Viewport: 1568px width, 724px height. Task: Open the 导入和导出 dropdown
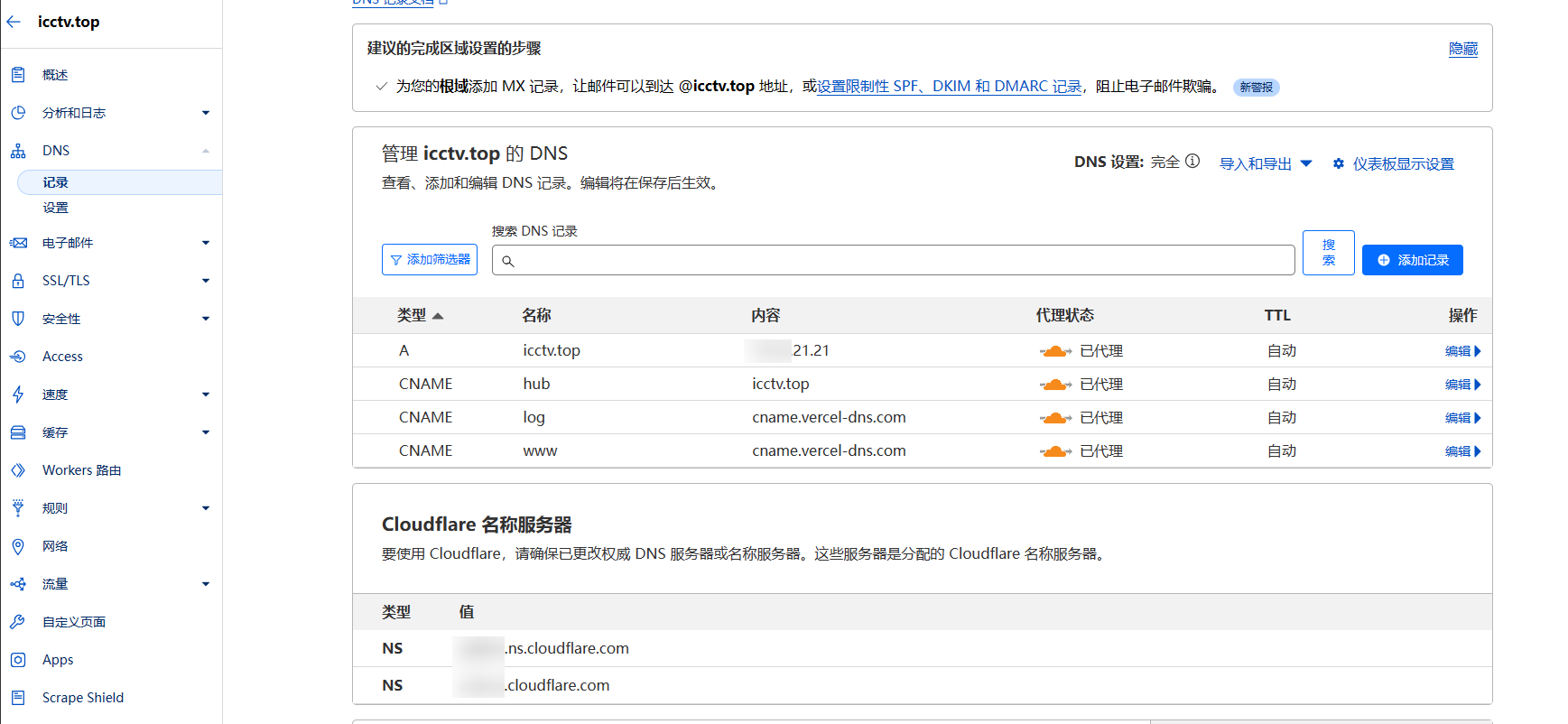[x=1266, y=163]
